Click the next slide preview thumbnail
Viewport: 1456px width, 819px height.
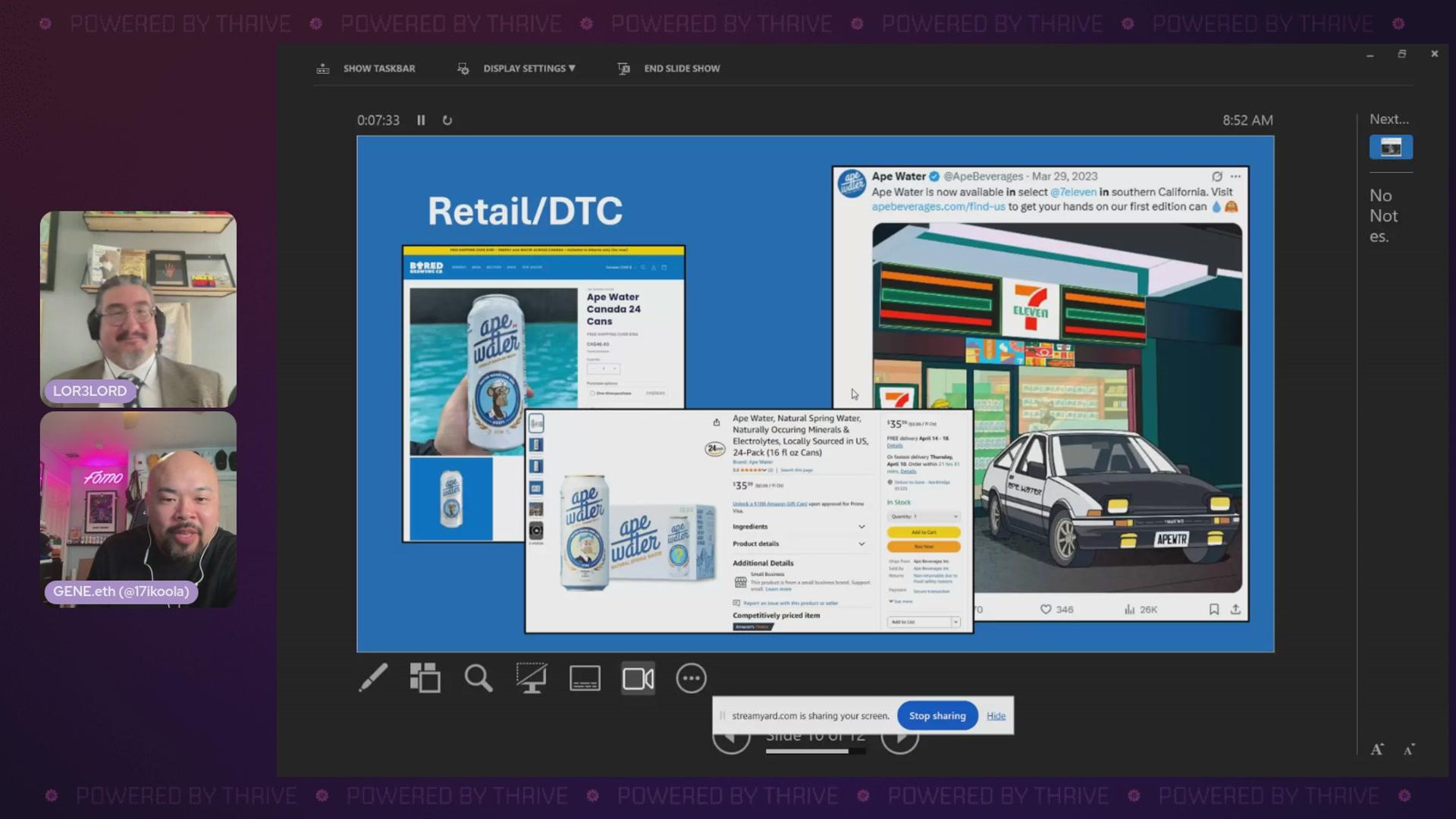click(1391, 147)
